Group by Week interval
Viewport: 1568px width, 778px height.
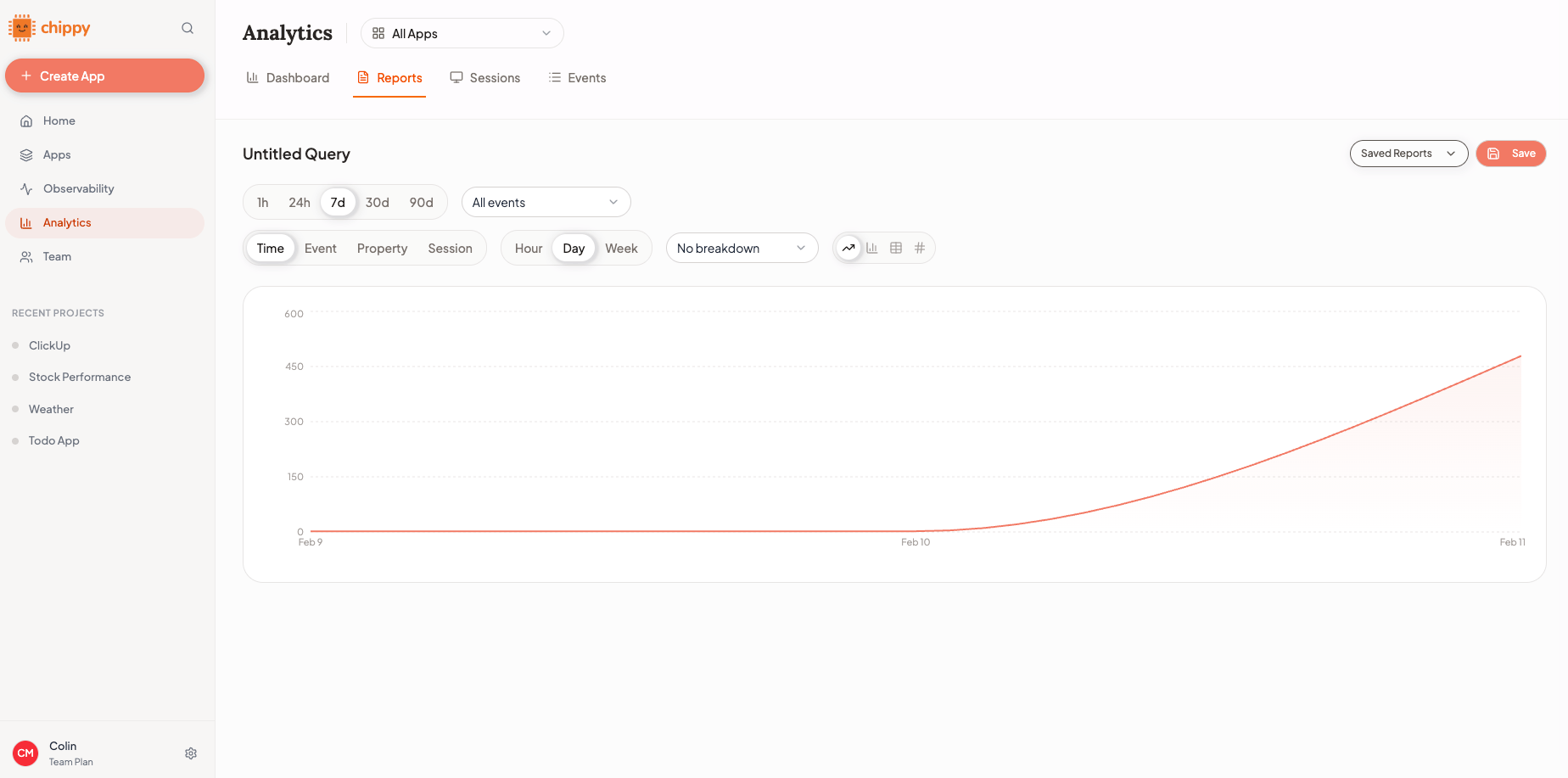click(621, 249)
